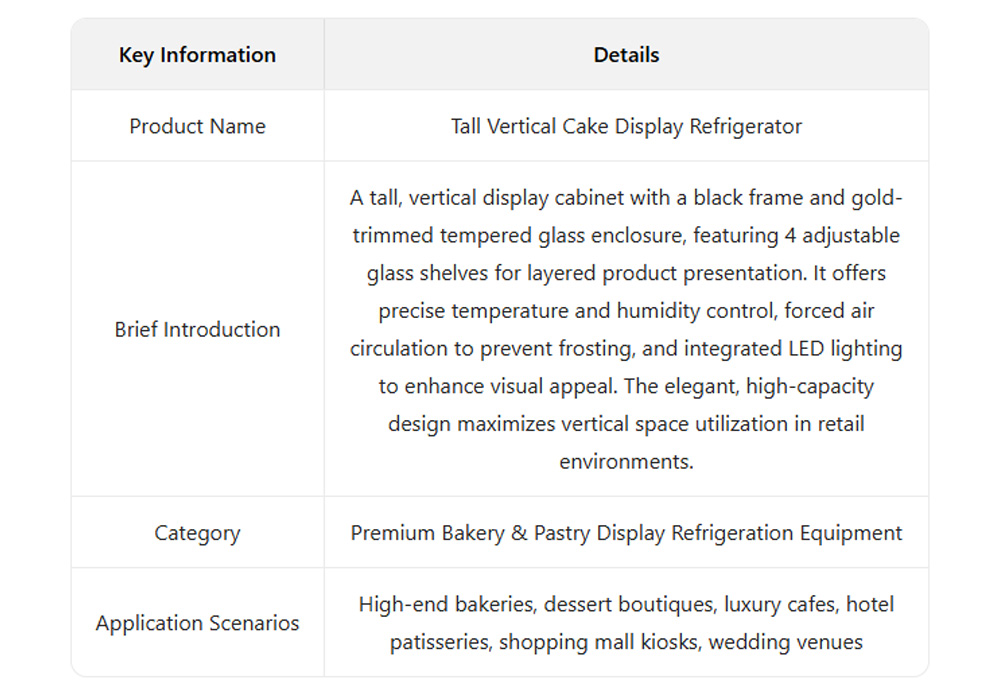Click the Key Information column header
Viewport: 1000px width, 700px height.
tap(197, 55)
